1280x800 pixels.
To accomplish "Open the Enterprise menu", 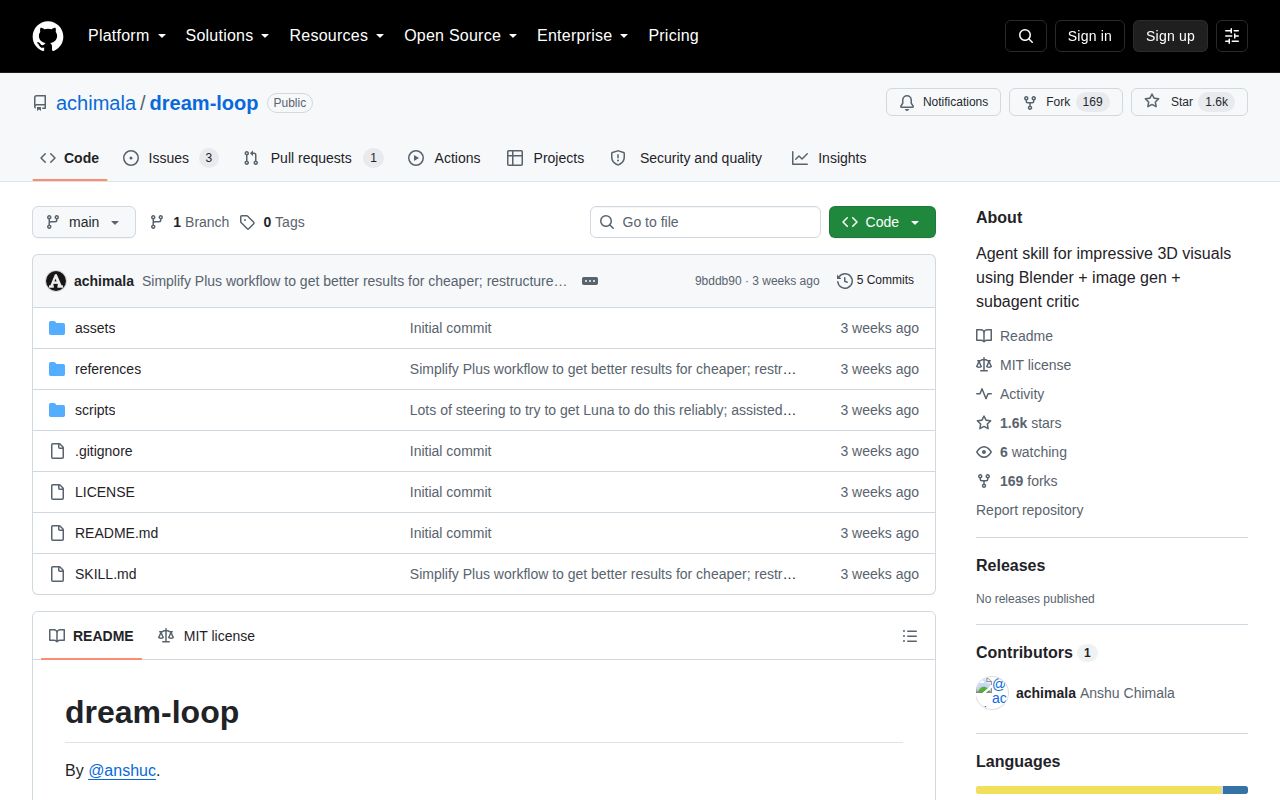I will (x=582, y=36).
